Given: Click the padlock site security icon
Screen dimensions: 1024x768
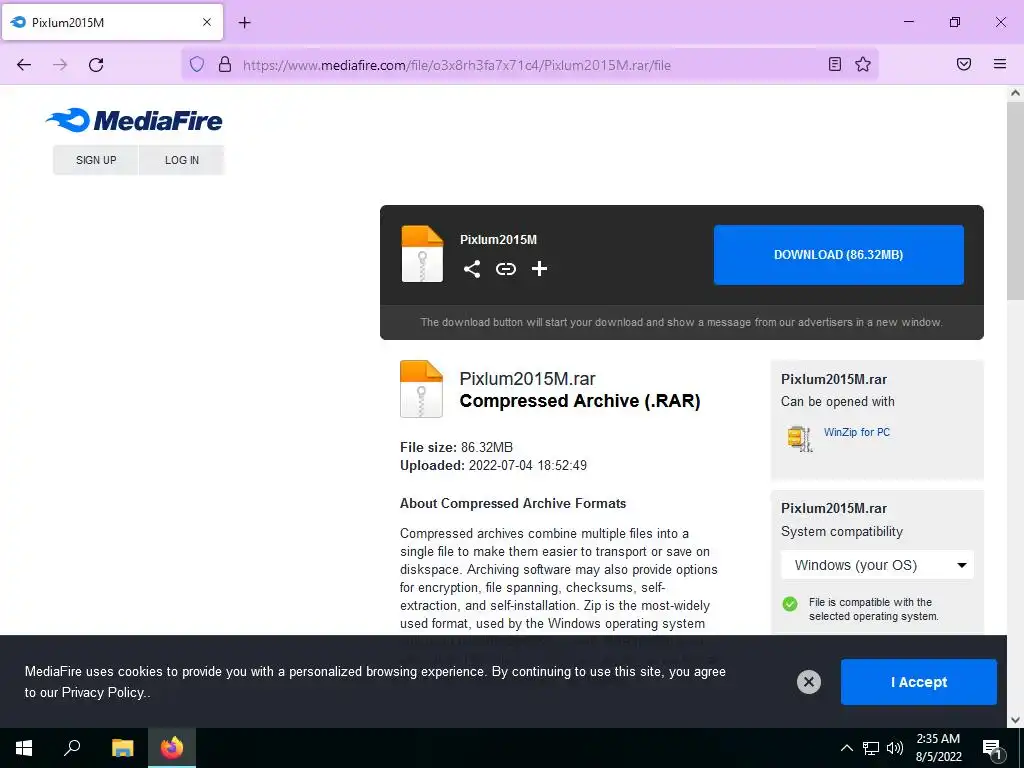Looking at the screenshot, I should [x=225, y=64].
